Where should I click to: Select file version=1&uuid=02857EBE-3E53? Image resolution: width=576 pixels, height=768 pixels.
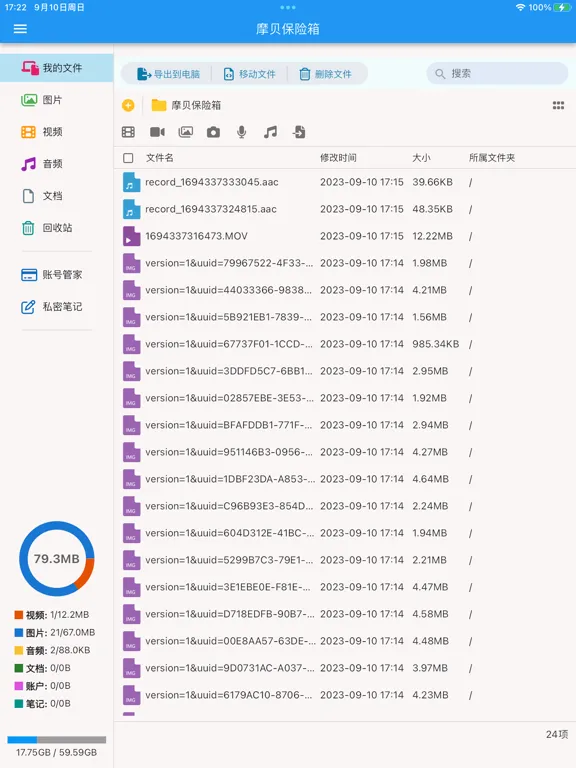pyautogui.click(x=345, y=398)
